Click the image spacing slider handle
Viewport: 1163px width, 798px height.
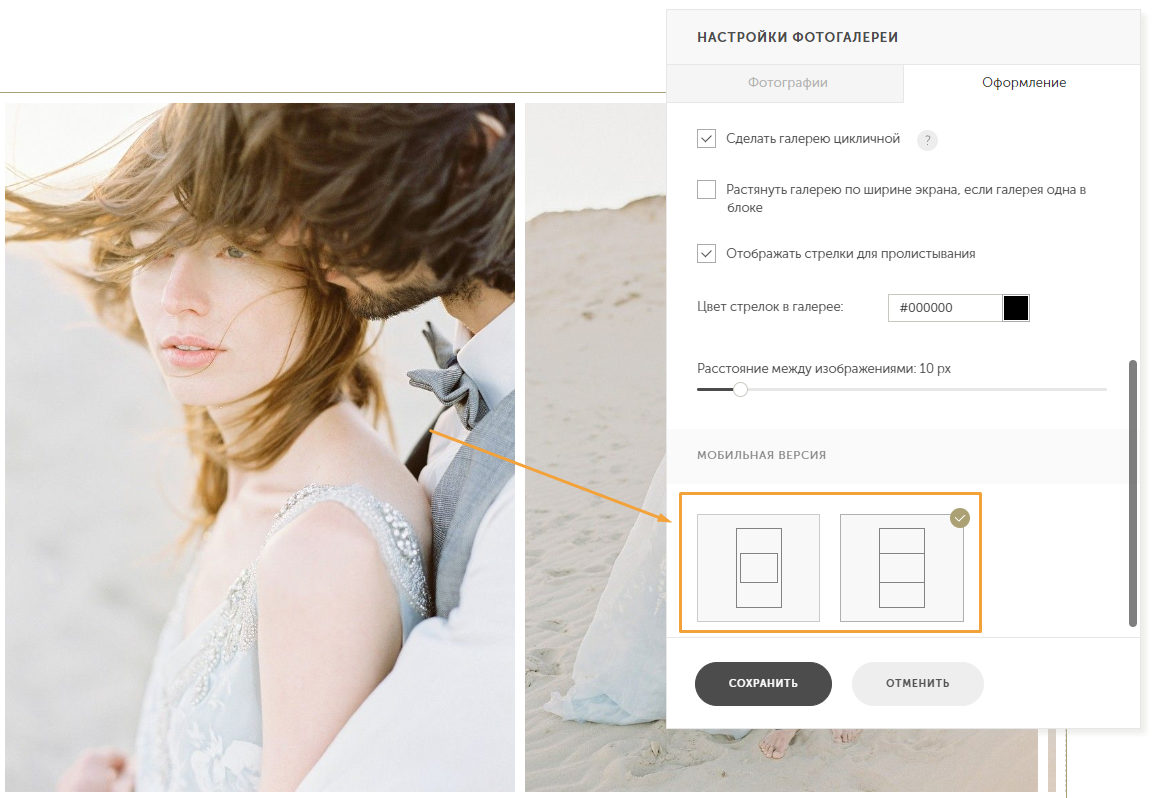click(x=740, y=389)
